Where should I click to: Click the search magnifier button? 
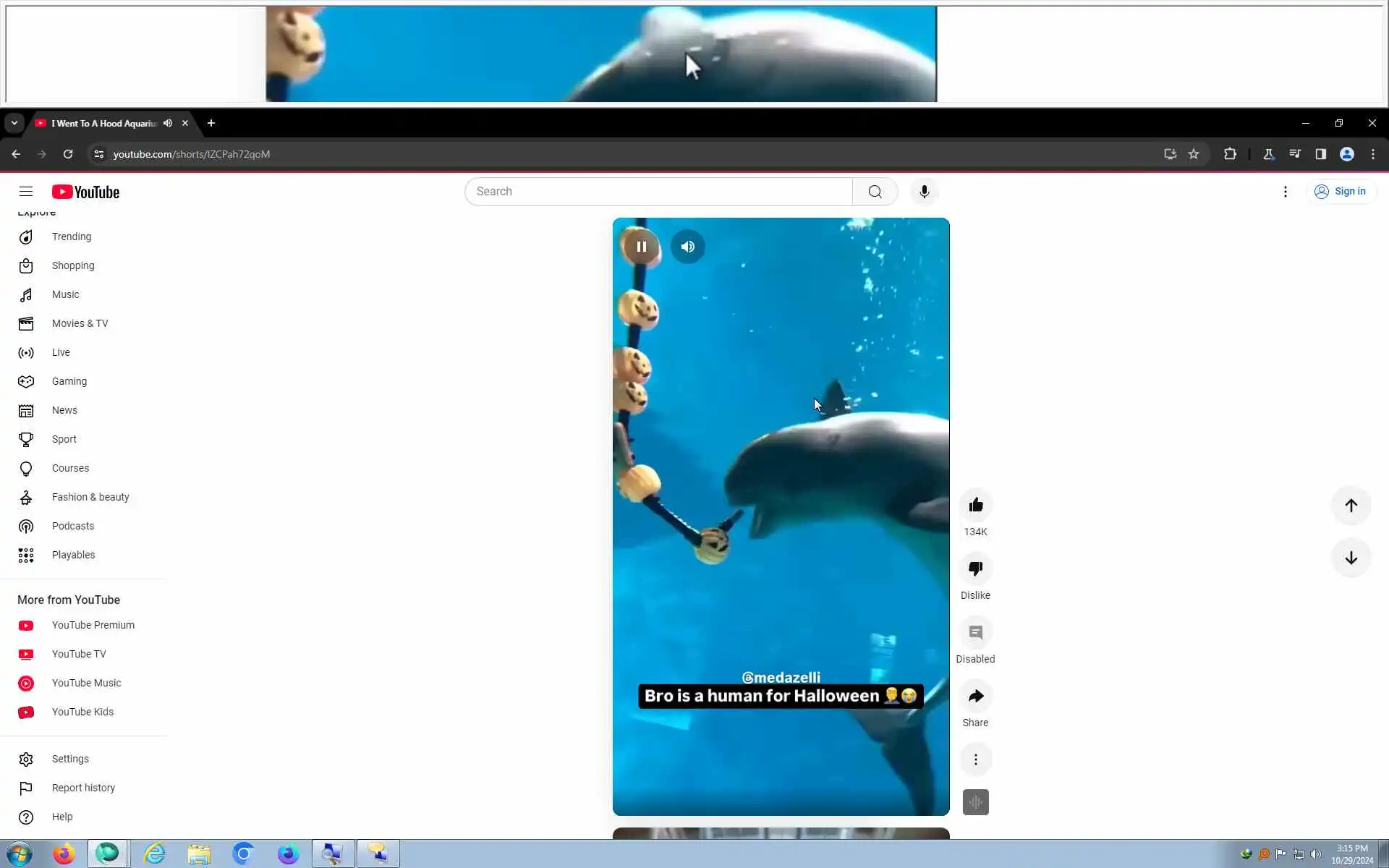[x=875, y=192]
